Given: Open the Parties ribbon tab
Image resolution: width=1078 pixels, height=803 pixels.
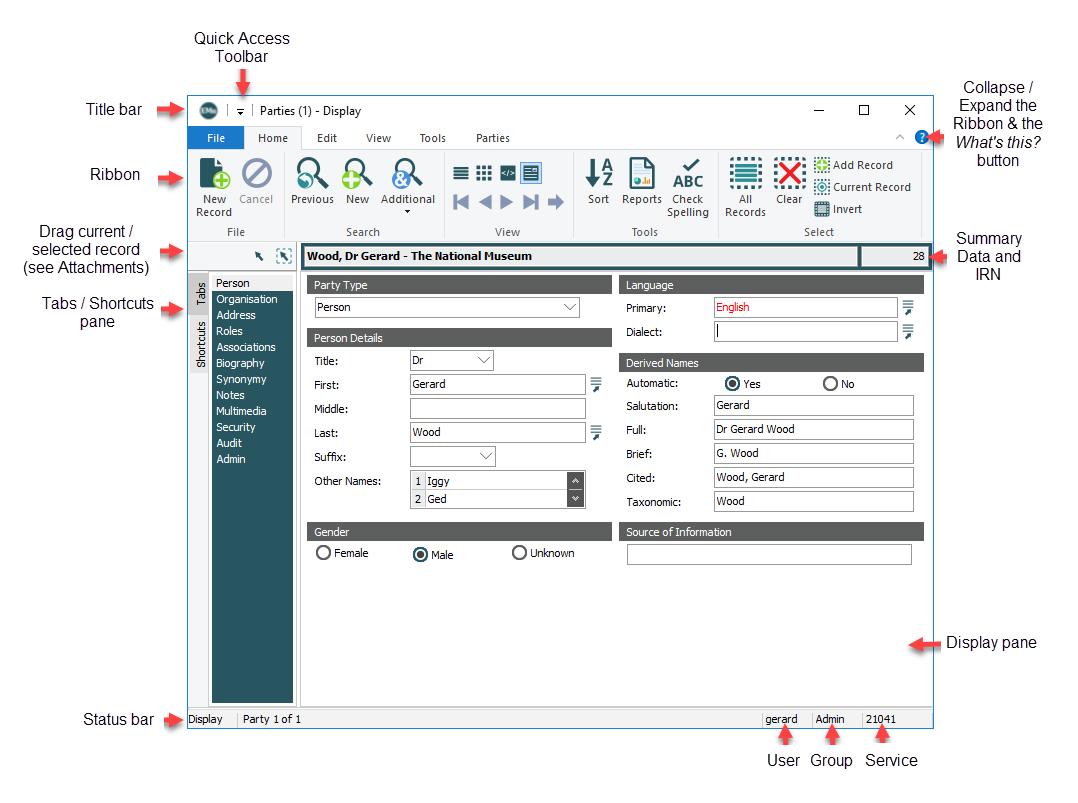Looking at the screenshot, I should (x=492, y=139).
